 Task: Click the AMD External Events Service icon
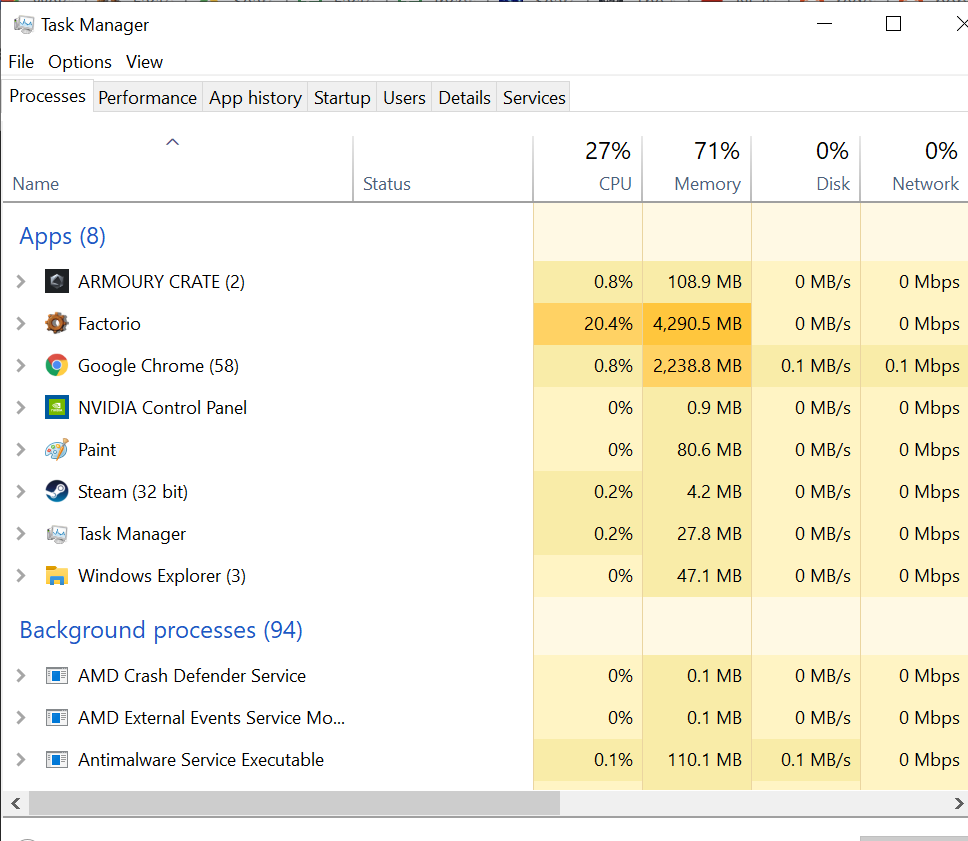coord(57,718)
